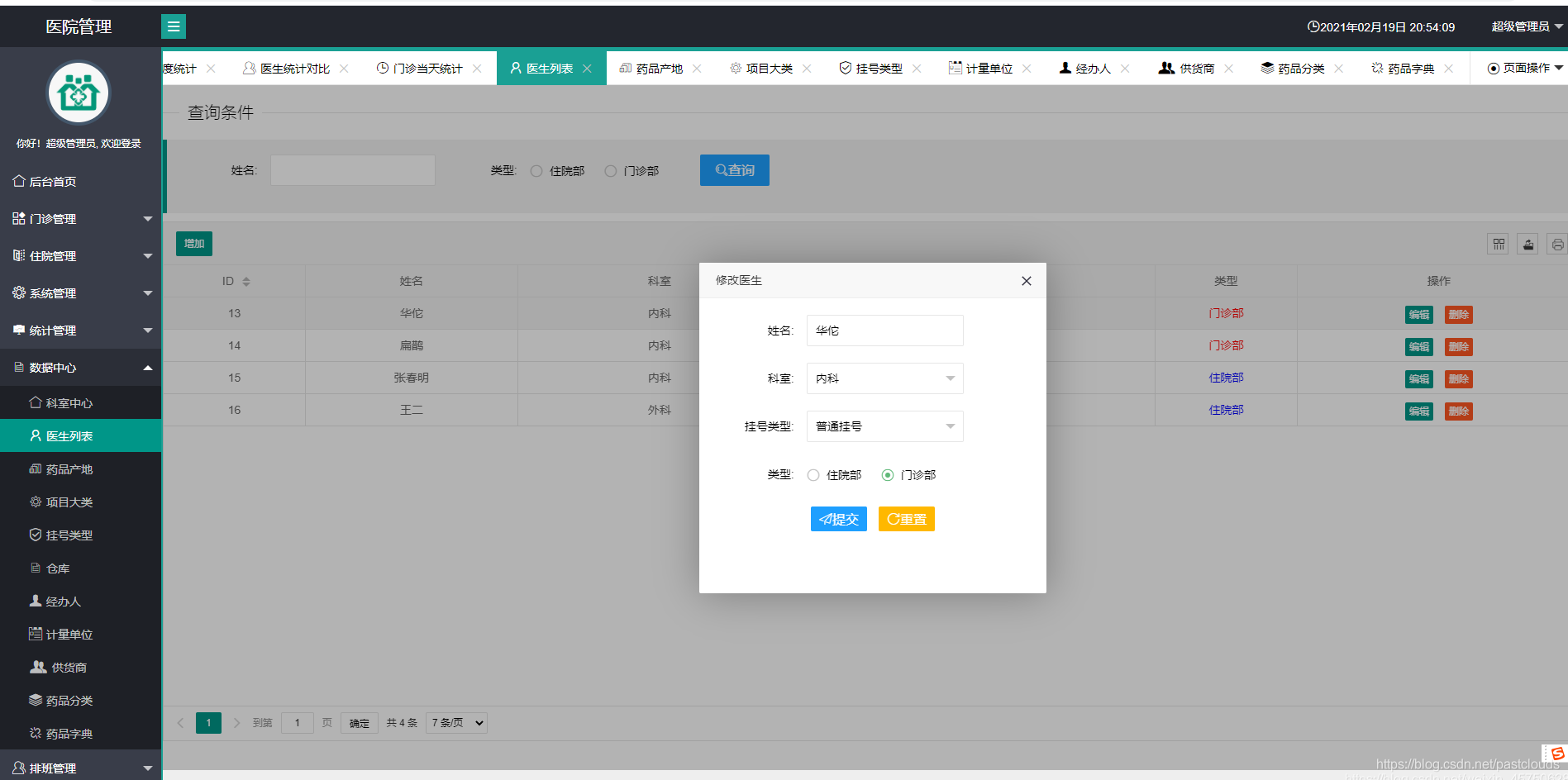Expand the 排班管理 sidebar menu
The height and width of the screenshot is (780, 1568).
(x=80, y=768)
